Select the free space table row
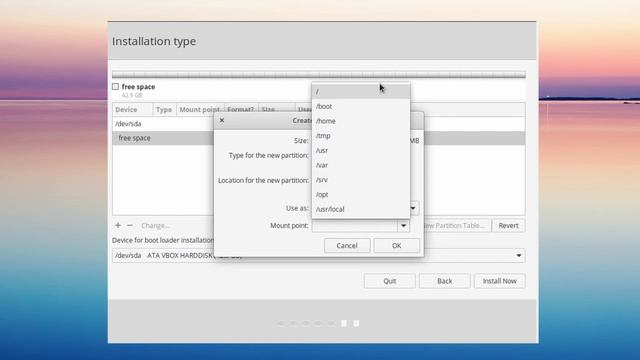Screen dimensions: 640x360 [x=163, y=138]
